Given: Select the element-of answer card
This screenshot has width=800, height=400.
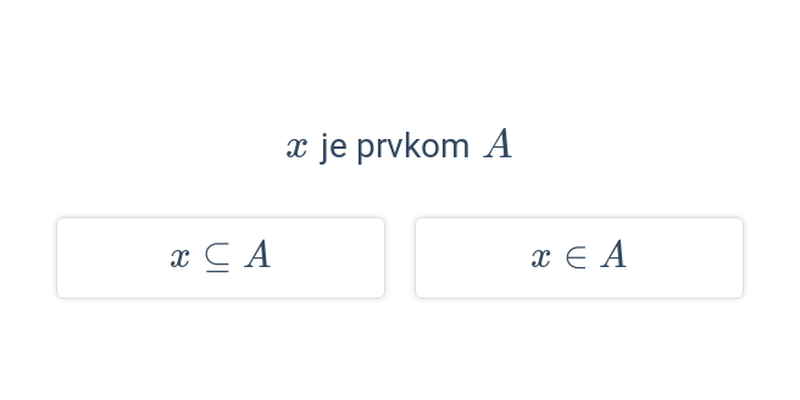Looking at the screenshot, I should tap(579, 258).
